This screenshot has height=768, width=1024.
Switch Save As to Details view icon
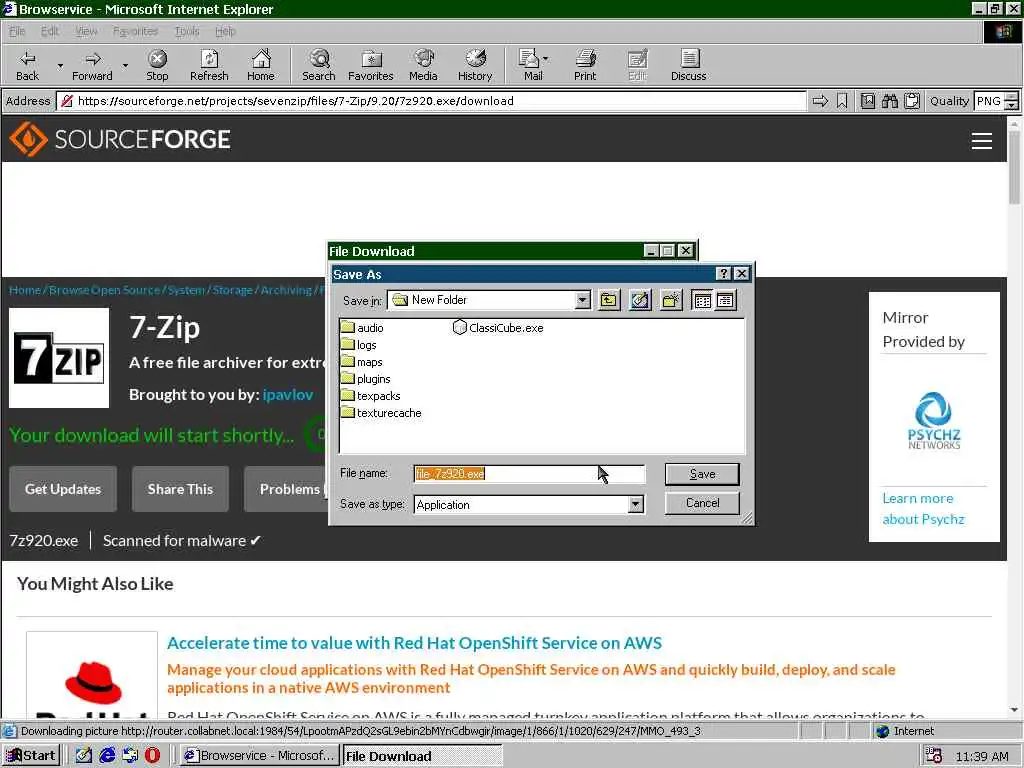click(x=725, y=300)
